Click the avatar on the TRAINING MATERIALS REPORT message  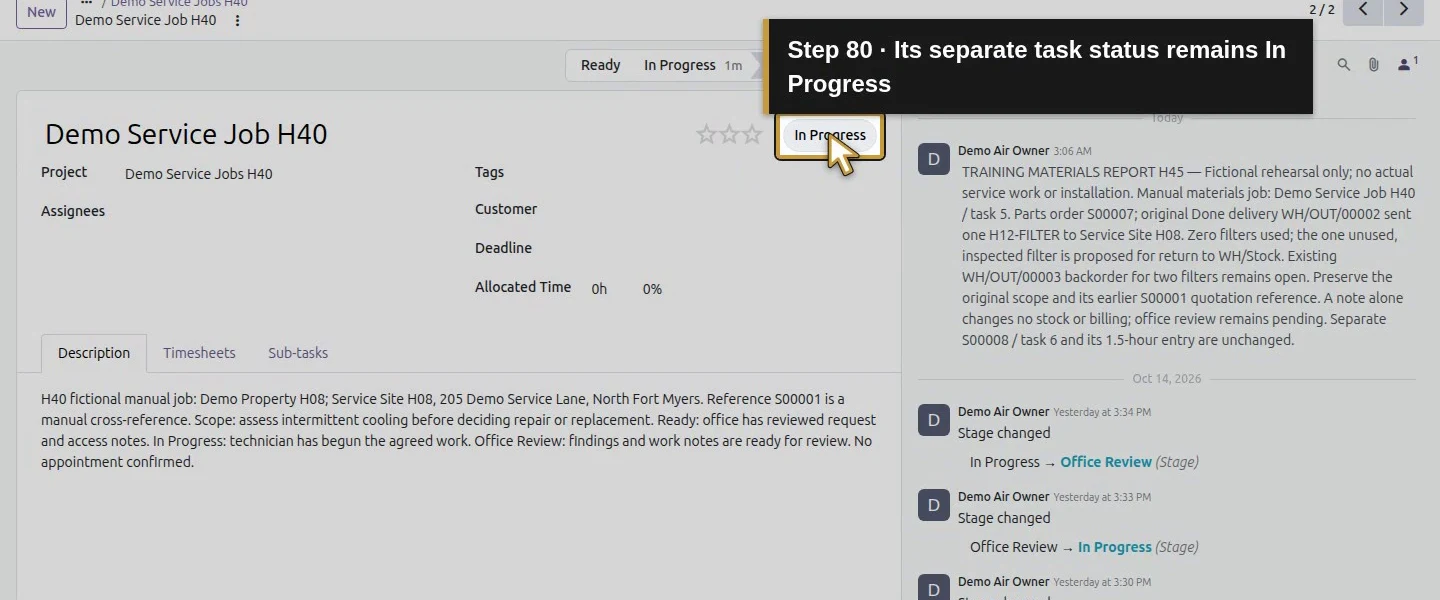pos(934,159)
